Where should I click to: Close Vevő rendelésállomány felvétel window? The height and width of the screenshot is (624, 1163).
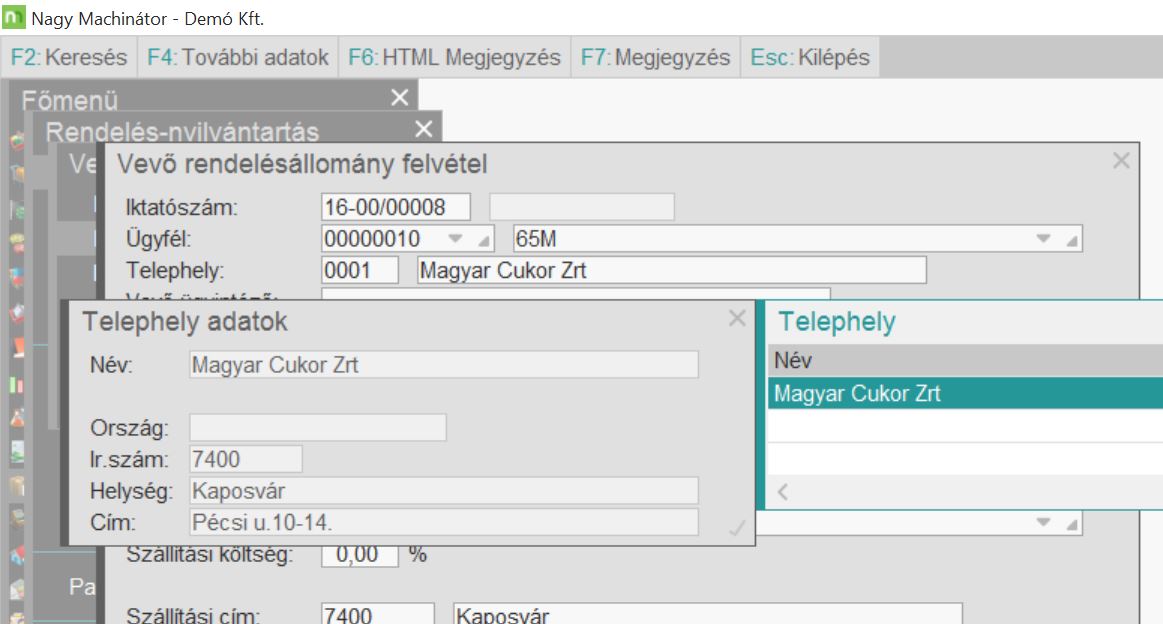tap(1121, 160)
